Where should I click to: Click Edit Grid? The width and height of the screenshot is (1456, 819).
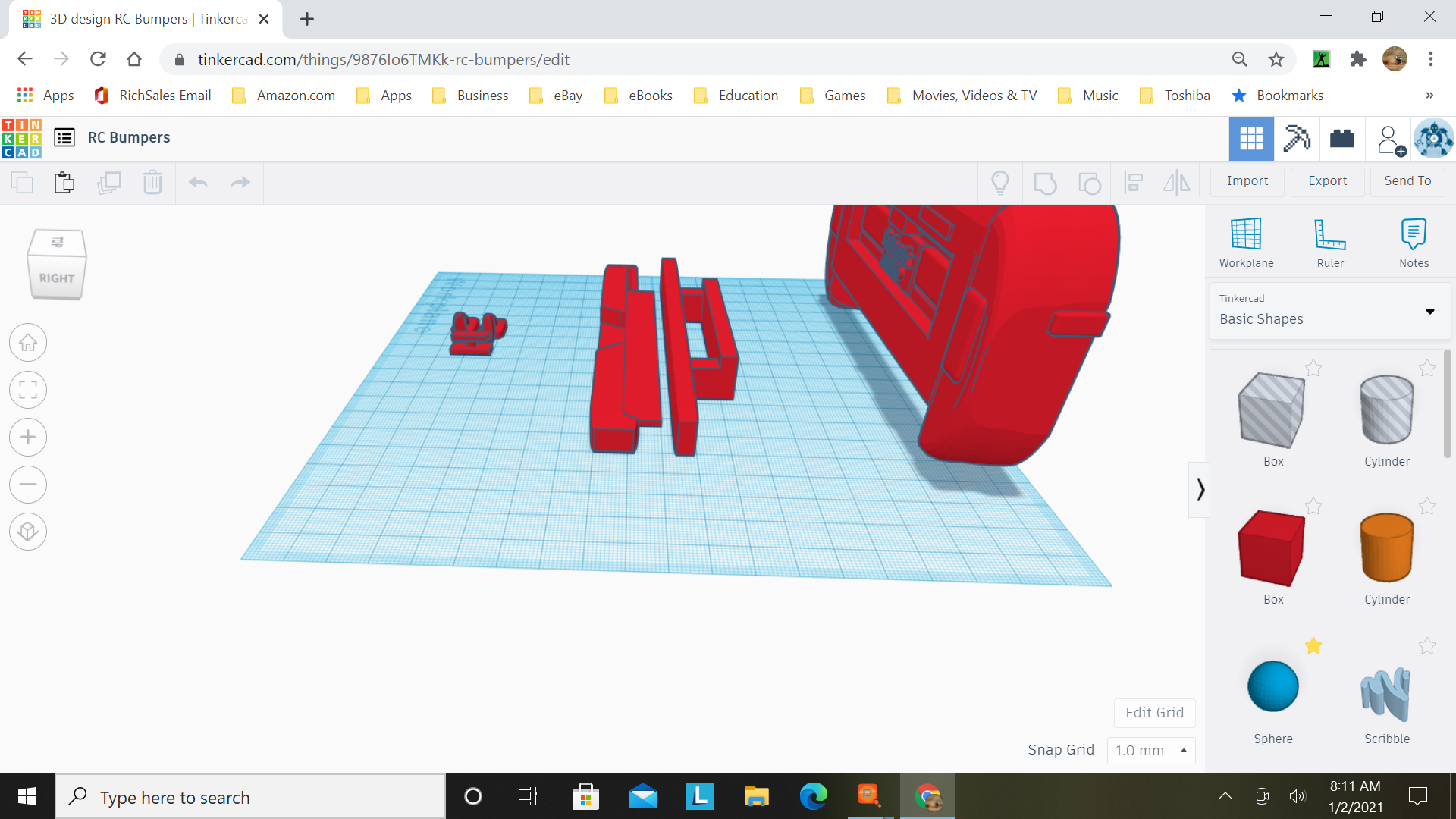(1154, 712)
